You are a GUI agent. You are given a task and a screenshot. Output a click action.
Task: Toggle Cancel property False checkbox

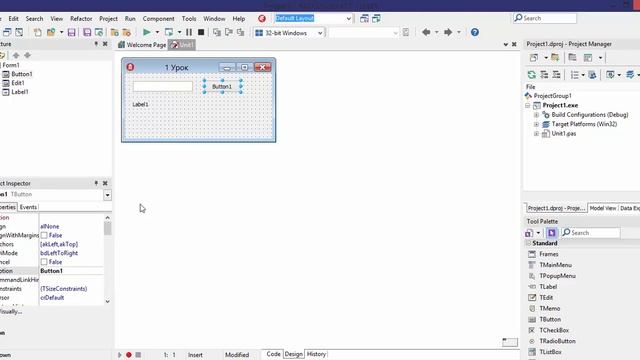(44, 262)
